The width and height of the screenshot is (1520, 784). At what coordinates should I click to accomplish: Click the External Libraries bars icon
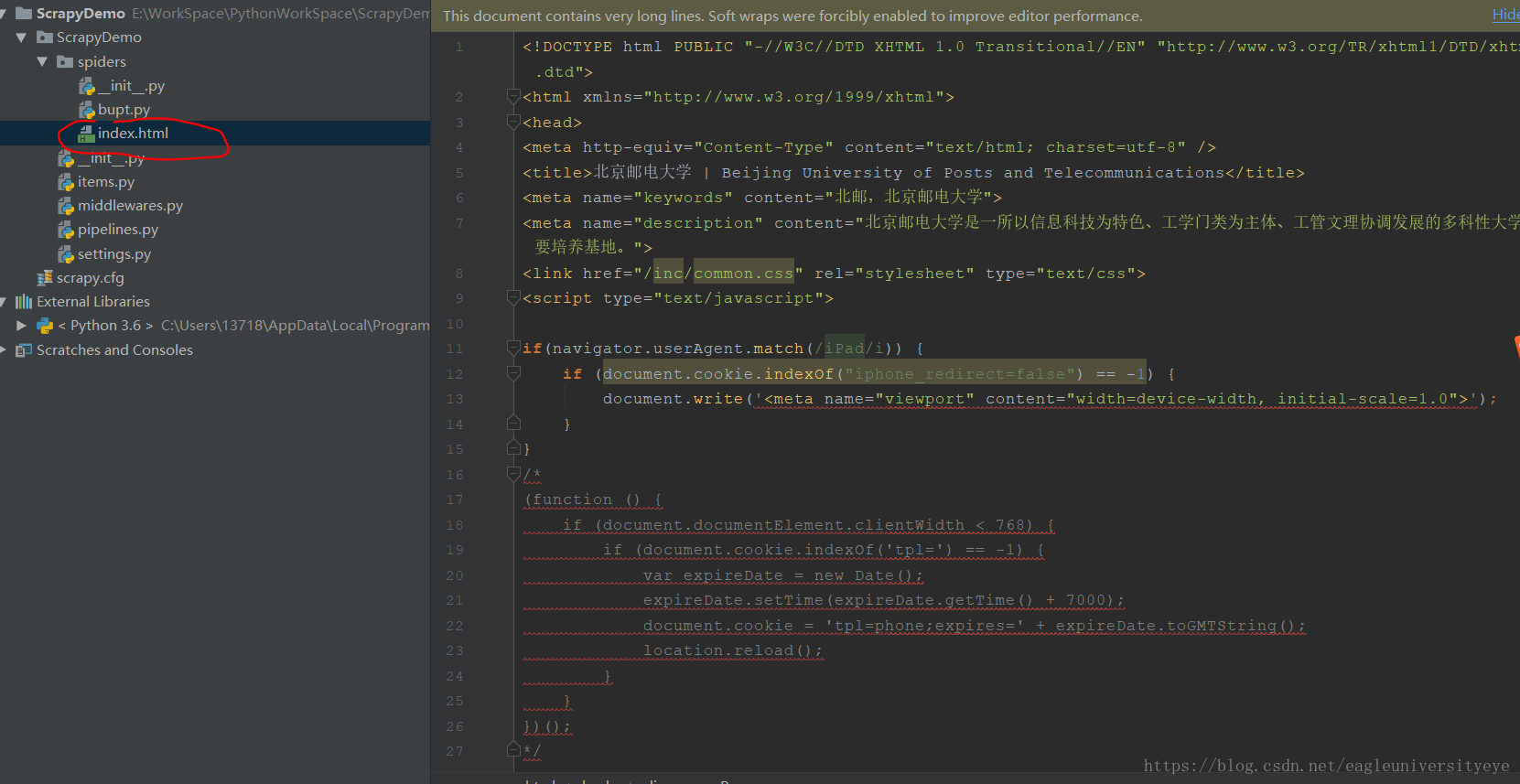point(24,302)
